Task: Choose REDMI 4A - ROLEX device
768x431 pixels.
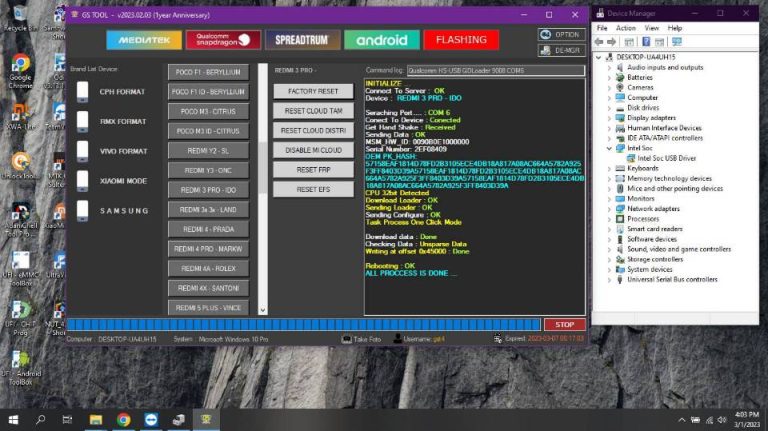Action: click(x=208, y=268)
